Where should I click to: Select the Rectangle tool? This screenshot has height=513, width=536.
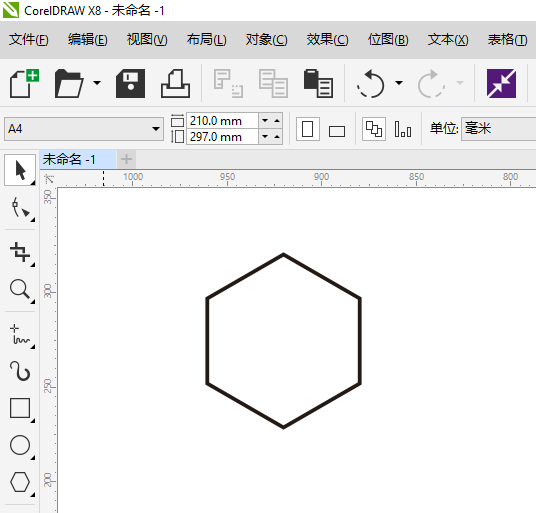pos(20,408)
